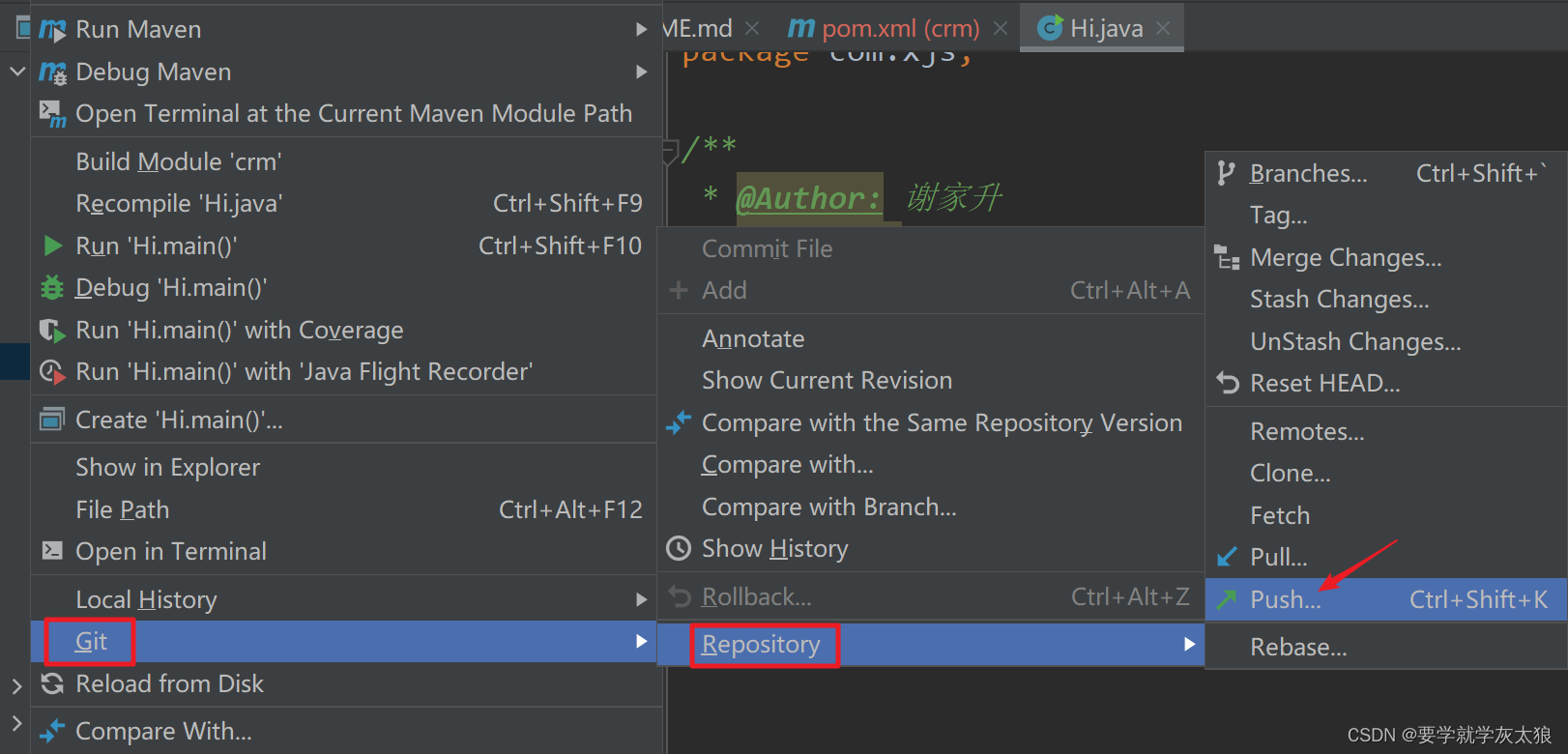Choose UnStash Changes...
This screenshot has width=1568, height=754.
[x=1386, y=341]
